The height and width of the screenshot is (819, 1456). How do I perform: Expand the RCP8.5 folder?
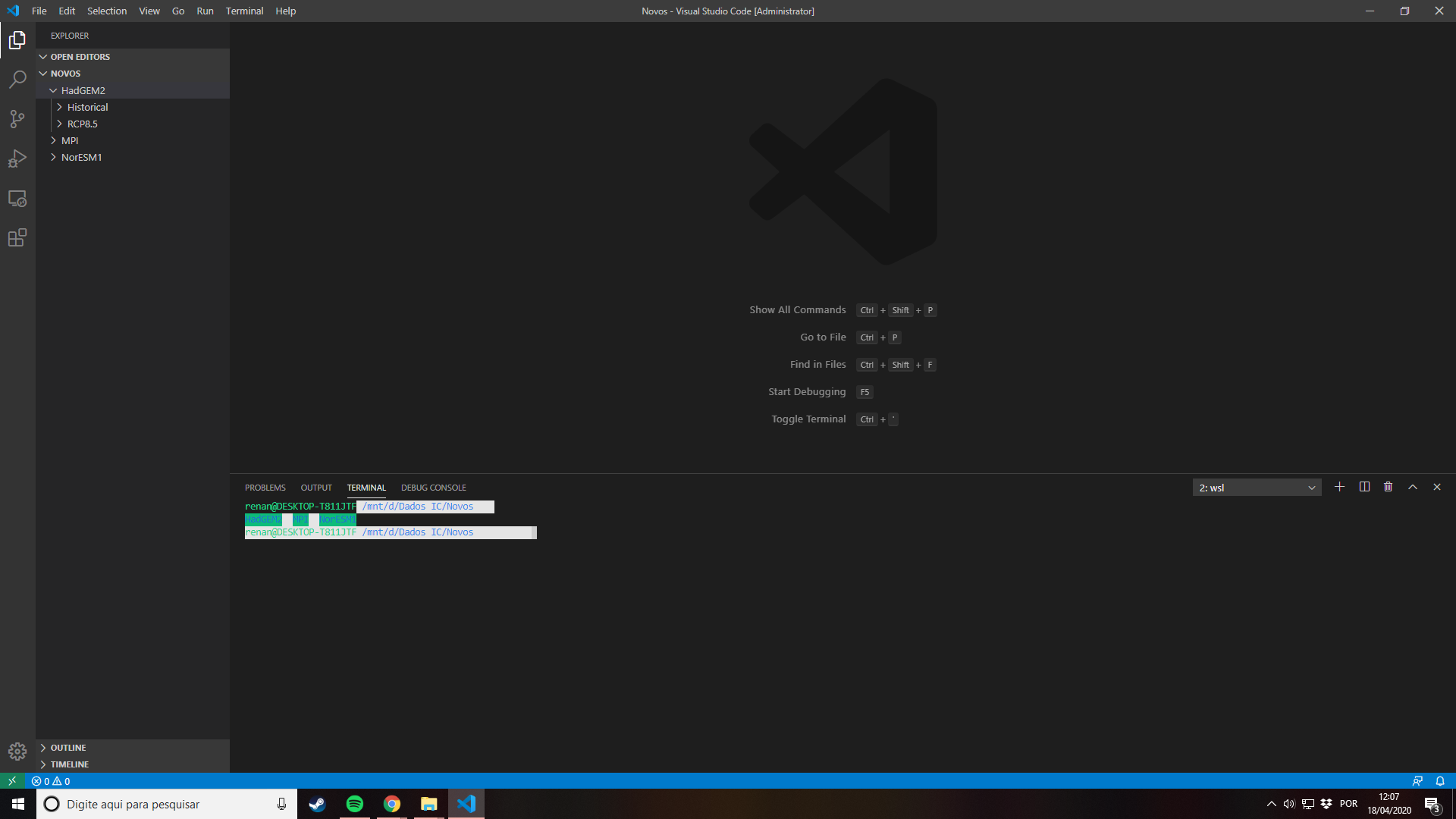click(133, 124)
